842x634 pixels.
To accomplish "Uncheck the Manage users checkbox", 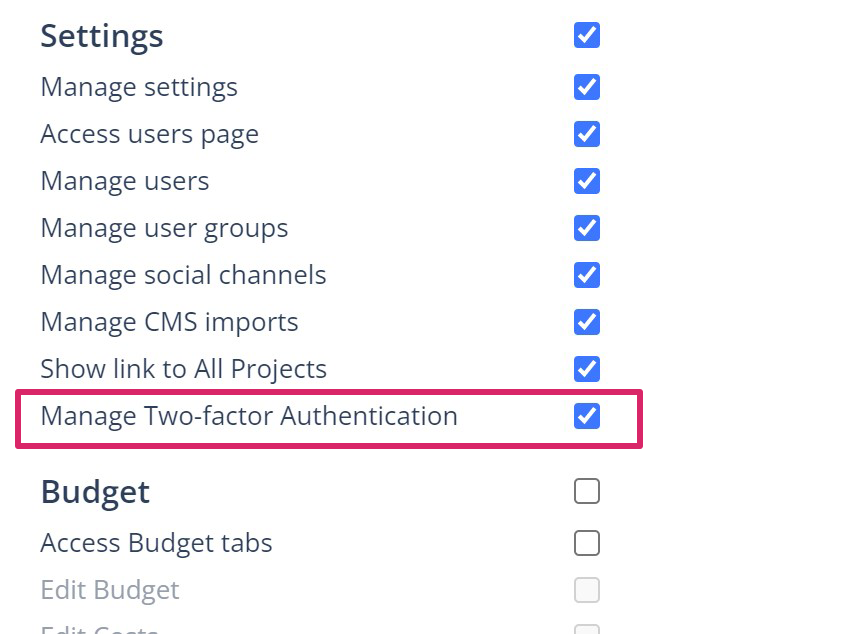I will tap(587, 181).
